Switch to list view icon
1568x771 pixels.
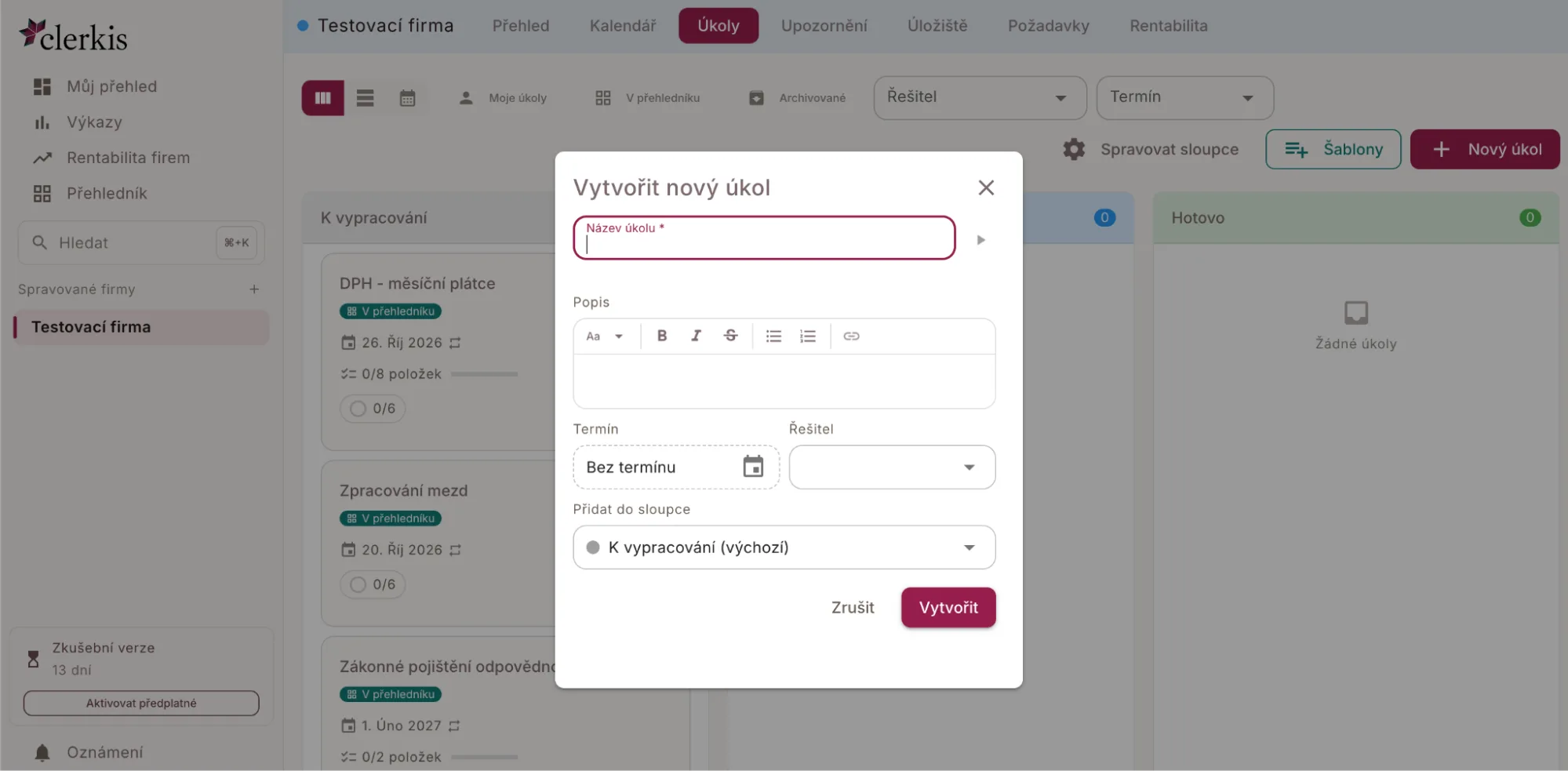coord(365,98)
